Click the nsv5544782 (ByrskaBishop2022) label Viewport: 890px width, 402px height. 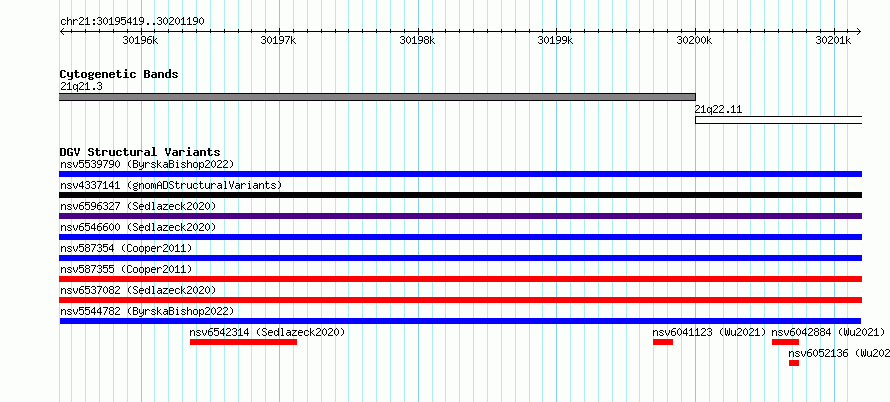pos(147,311)
